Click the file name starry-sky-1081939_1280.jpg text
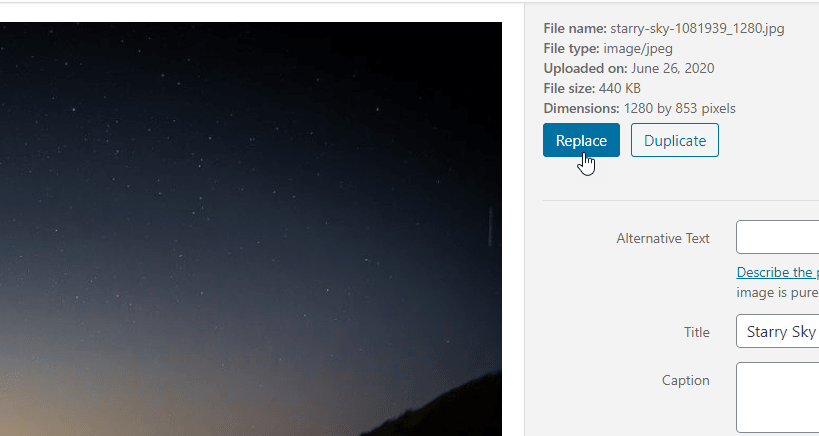Screen dimensions: 819x436 697,29
